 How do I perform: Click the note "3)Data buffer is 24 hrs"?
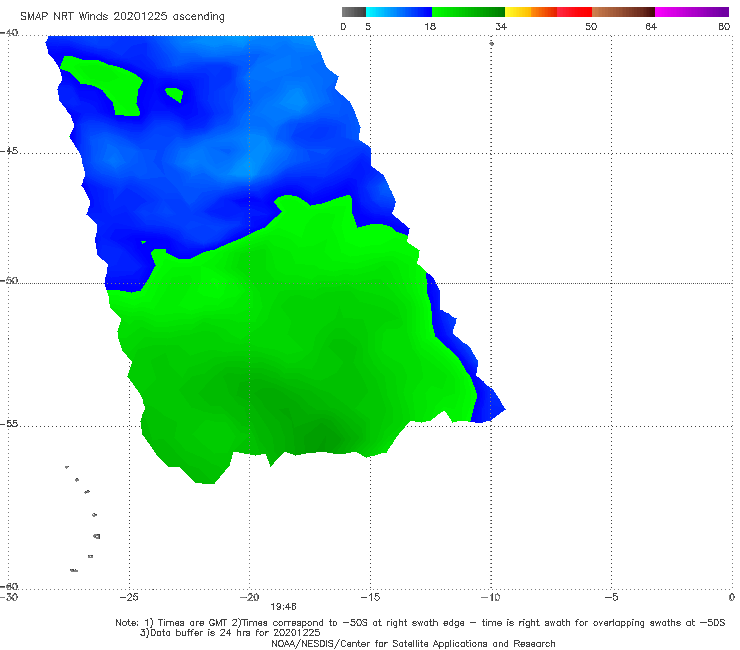click(x=230, y=633)
